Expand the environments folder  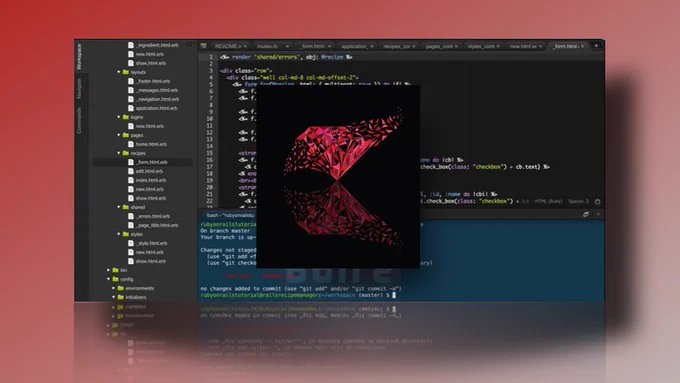[x=114, y=288]
